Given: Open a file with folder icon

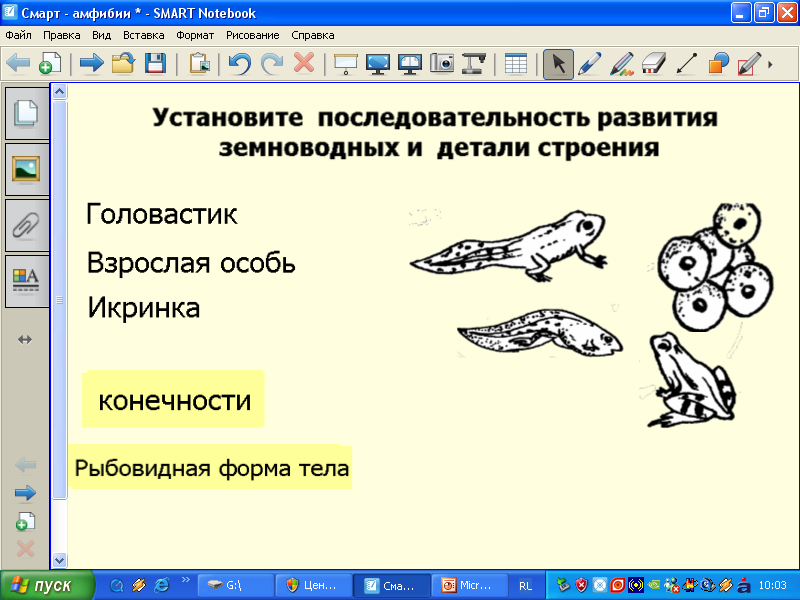Looking at the screenshot, I should pyautogui.click(x=123, y=64).
